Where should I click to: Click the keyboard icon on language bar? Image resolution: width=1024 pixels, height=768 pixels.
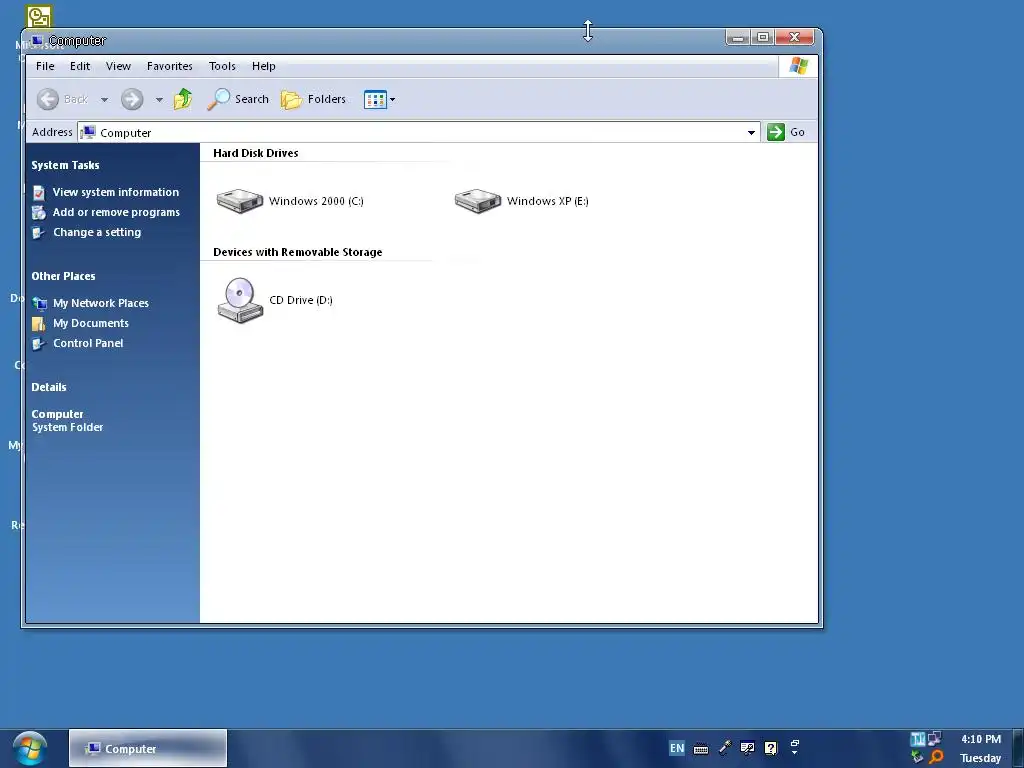pyautogui.click(x=701, y=748)
